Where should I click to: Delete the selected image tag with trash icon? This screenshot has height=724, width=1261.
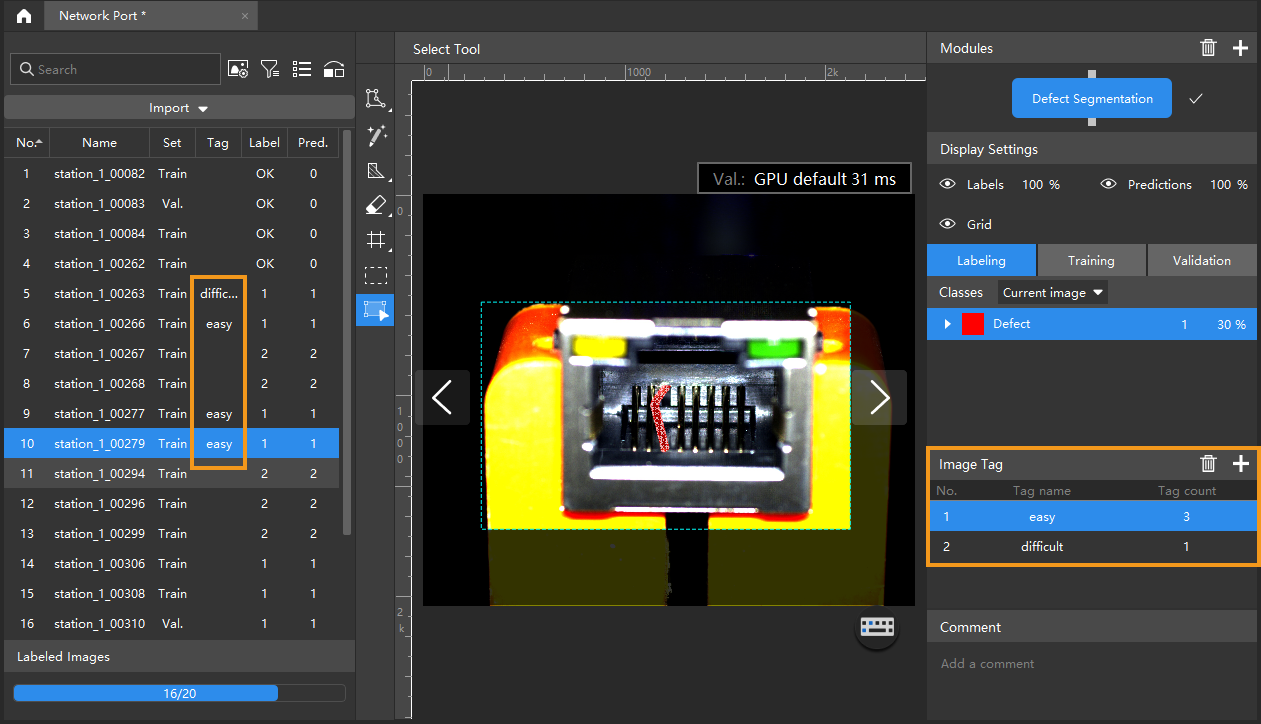pos(1208,464)
